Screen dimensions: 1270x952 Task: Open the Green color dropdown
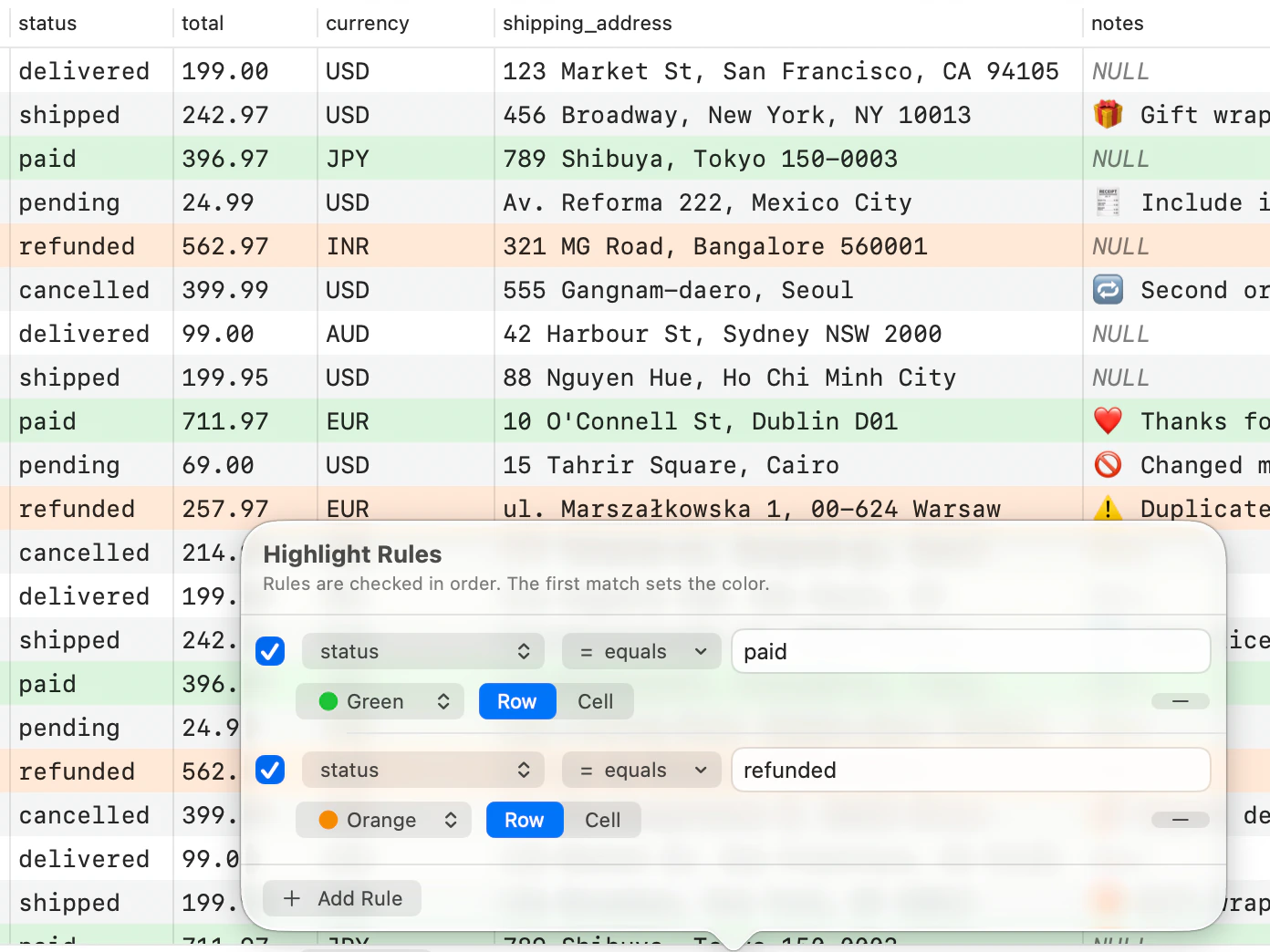(x=380, y=701)
